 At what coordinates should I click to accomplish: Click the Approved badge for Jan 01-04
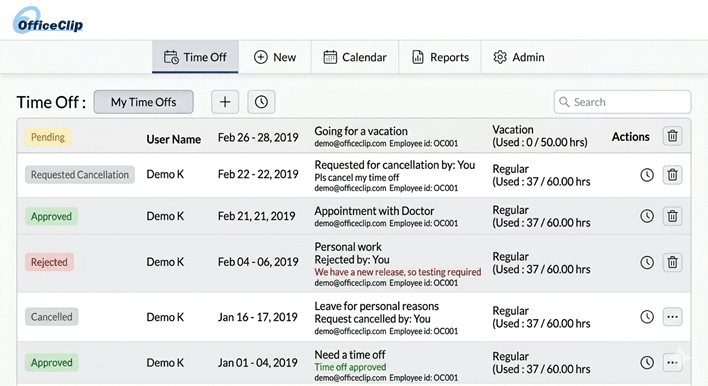click(51, 363)
